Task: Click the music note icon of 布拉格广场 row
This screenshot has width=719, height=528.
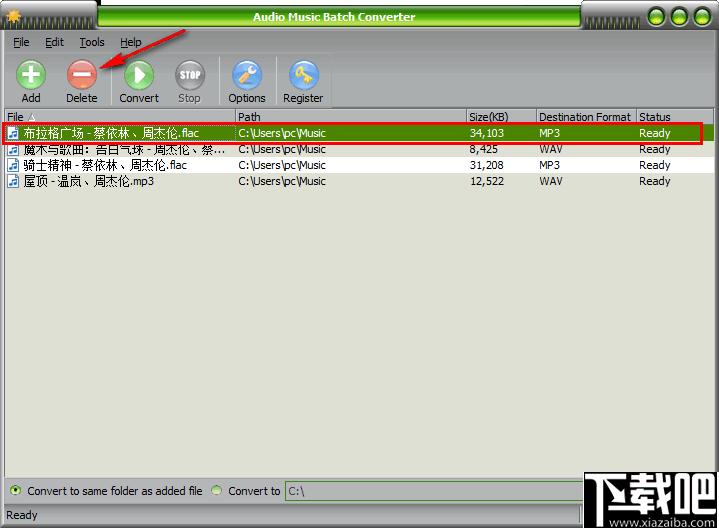Action: 14,133
